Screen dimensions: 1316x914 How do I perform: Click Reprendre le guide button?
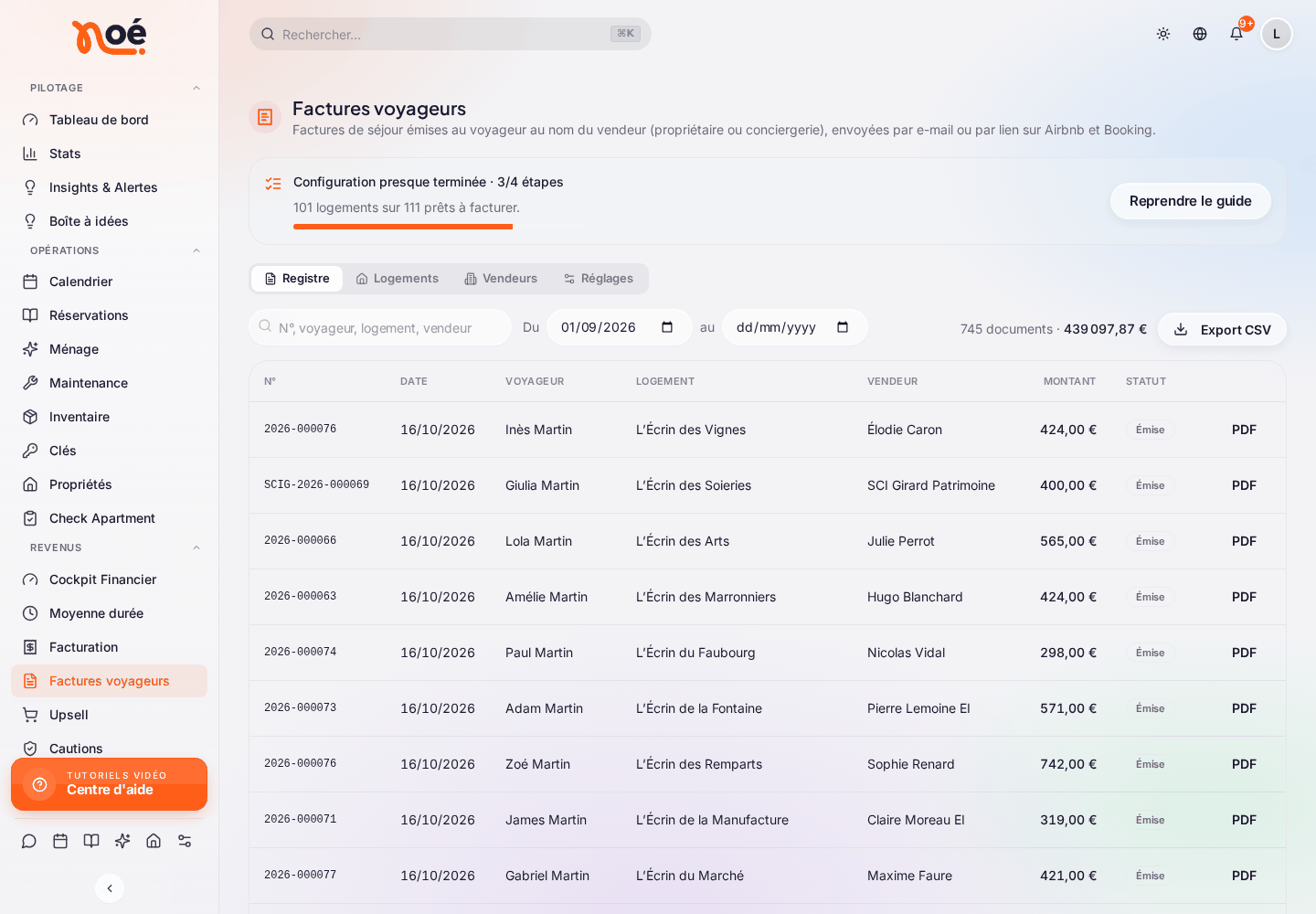click(1191, 201)
